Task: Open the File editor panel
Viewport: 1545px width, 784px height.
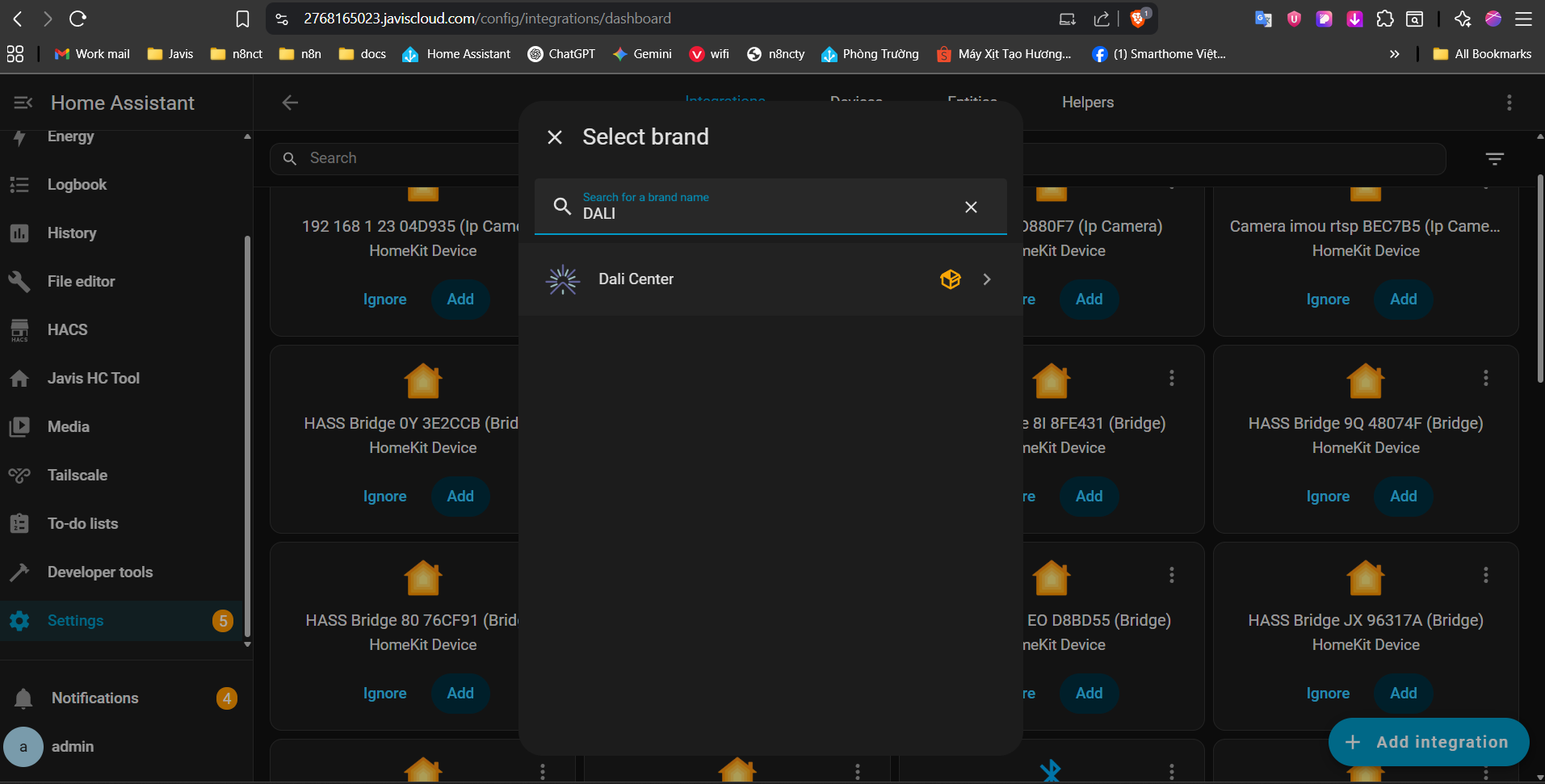Action: [81, 281]
